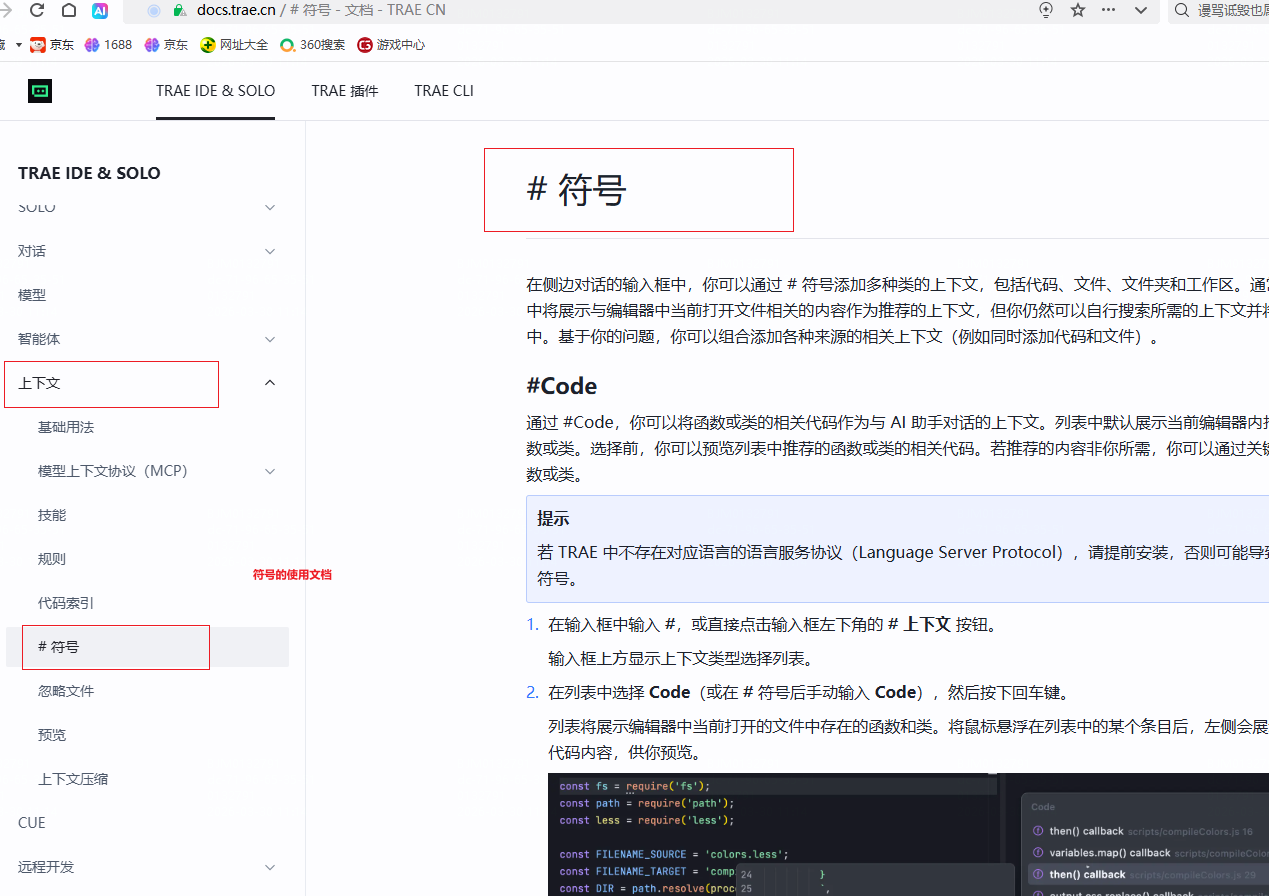Switch to the TRAE IDE & SOLO tab
Viewport: 1269px width, 896px height.
215,91
